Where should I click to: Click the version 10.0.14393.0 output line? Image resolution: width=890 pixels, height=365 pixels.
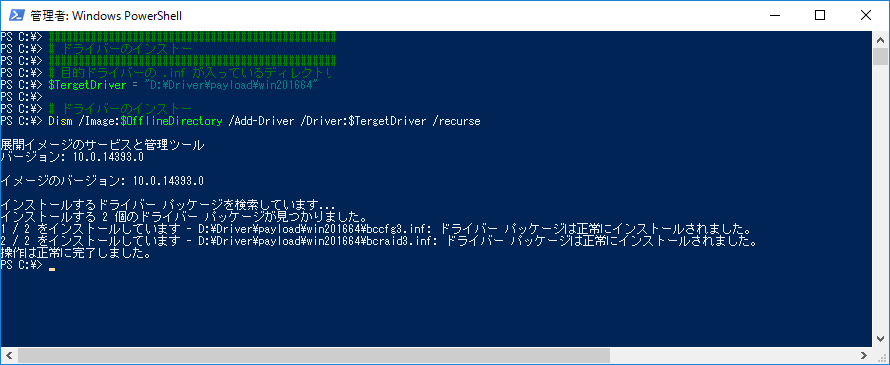tap(72, 157)
